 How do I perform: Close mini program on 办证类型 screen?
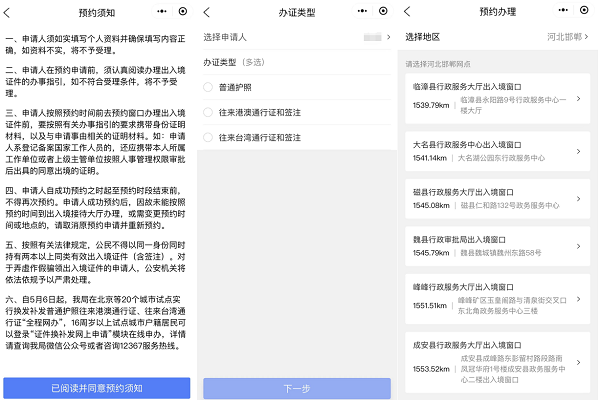tap(383, 11)
